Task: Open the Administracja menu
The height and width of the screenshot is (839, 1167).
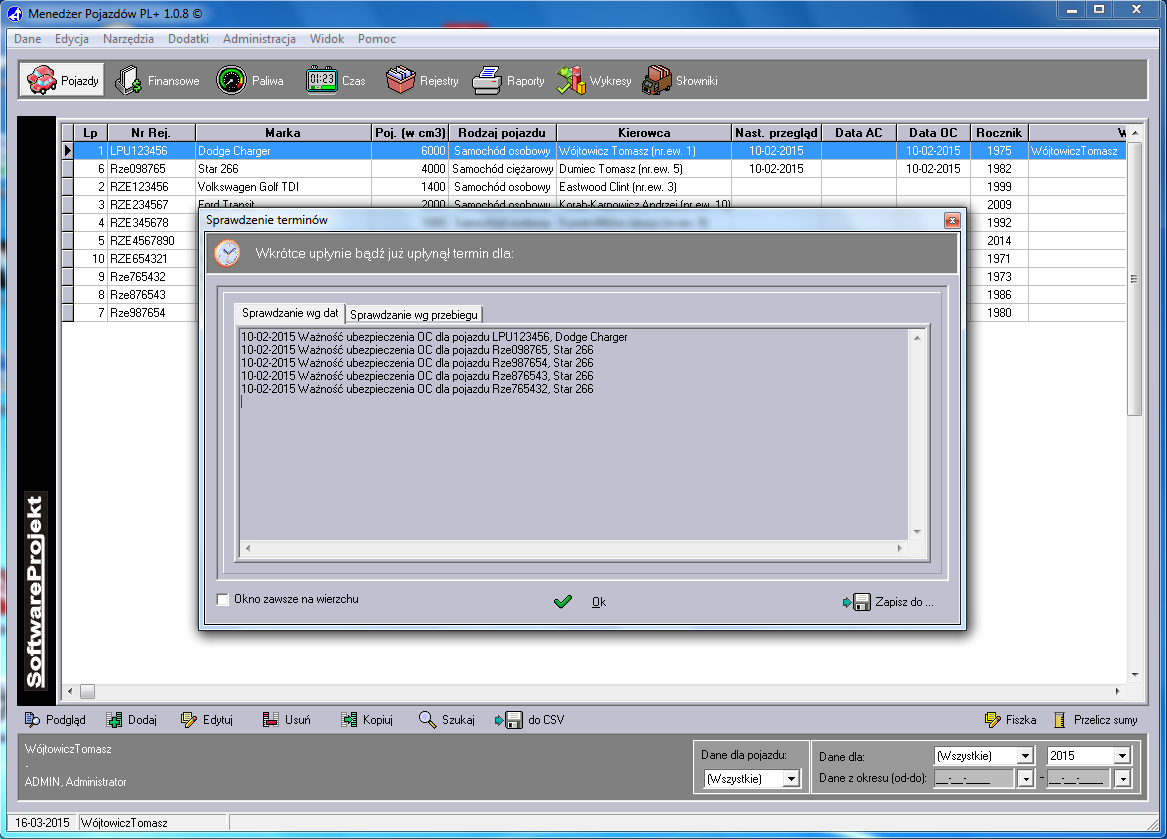Action: tap(259, 39)
